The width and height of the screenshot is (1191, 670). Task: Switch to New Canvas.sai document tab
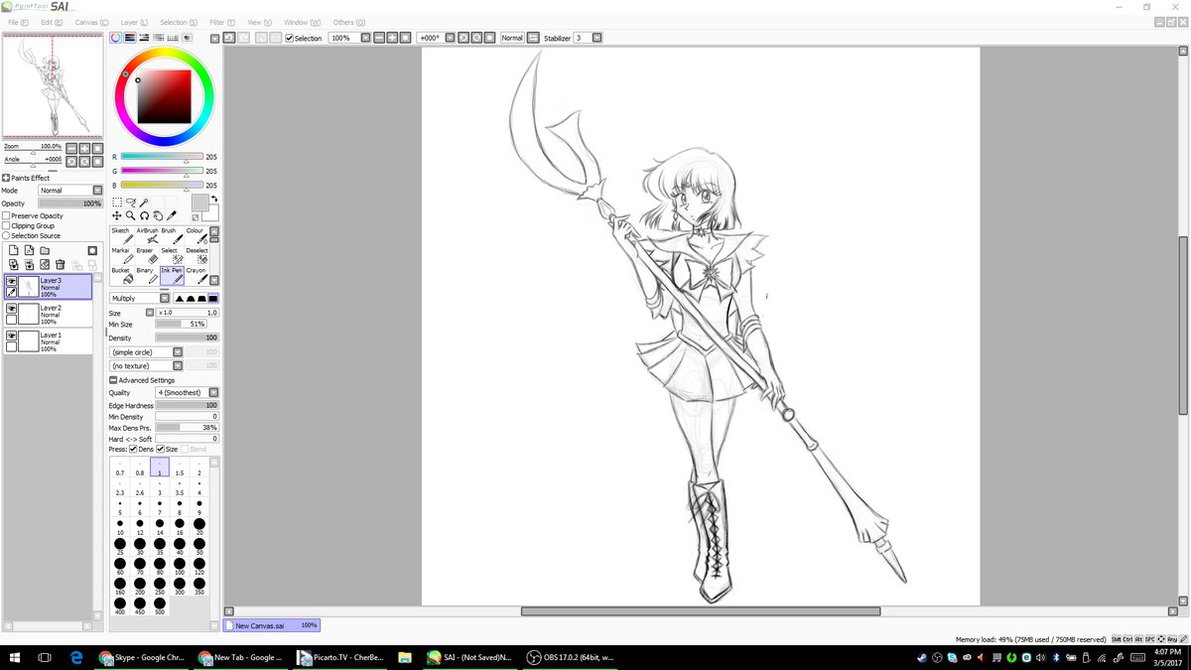[x=273, y=625]
